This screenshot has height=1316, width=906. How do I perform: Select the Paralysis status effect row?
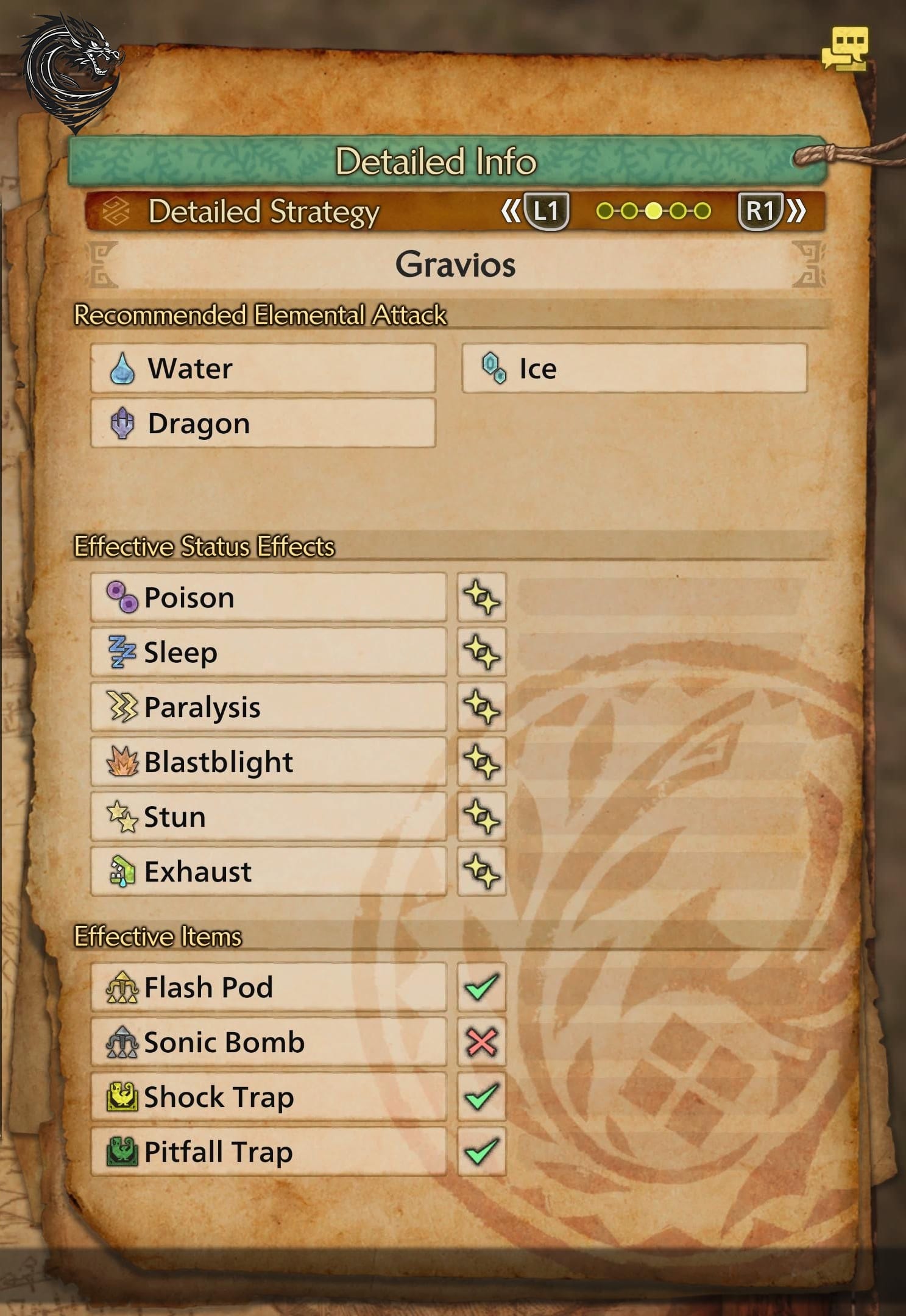click(x=268, y=707)
